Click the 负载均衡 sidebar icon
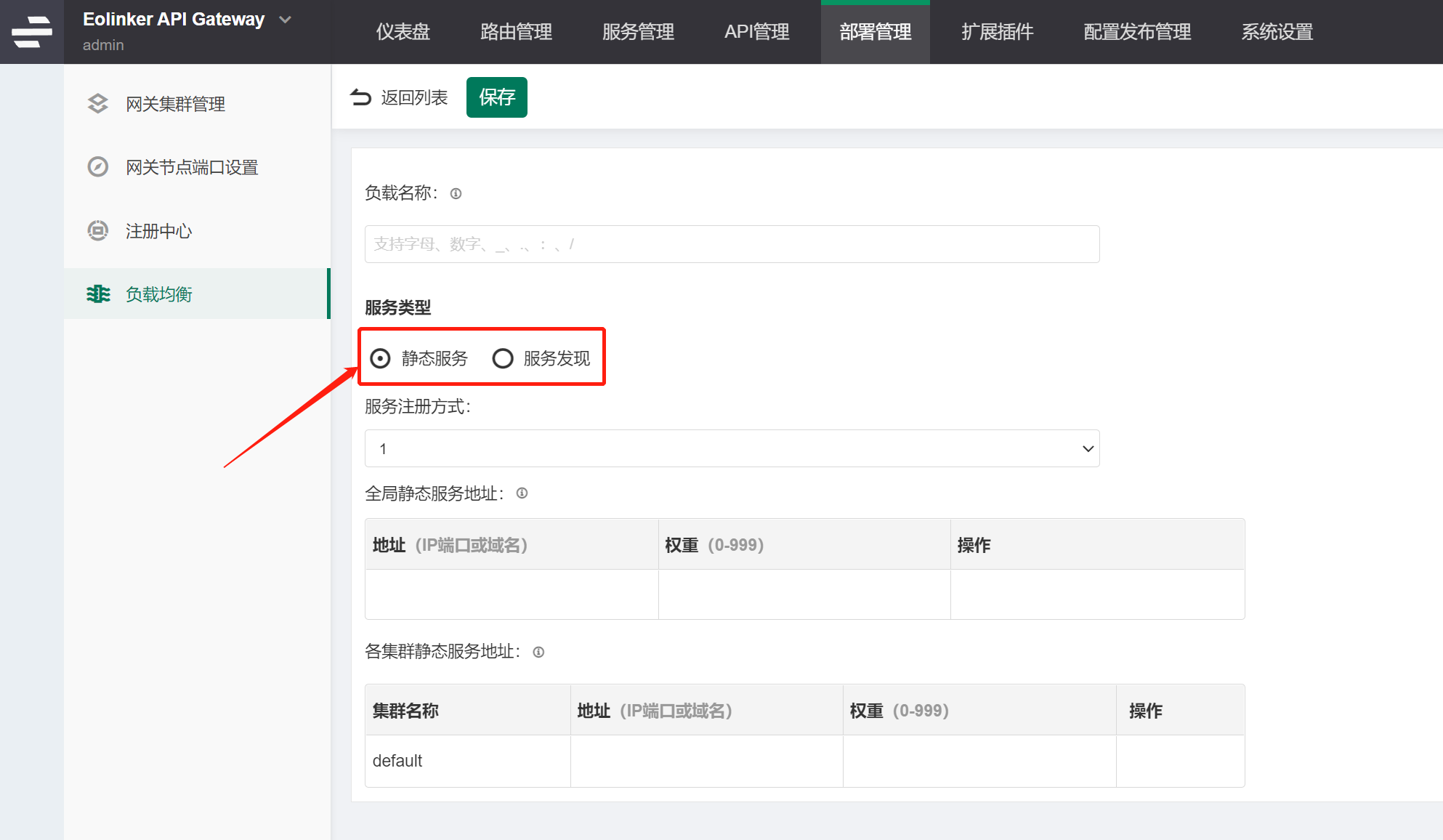Image resolution: width=1443 pixels, height=840 pixels. 97,294
